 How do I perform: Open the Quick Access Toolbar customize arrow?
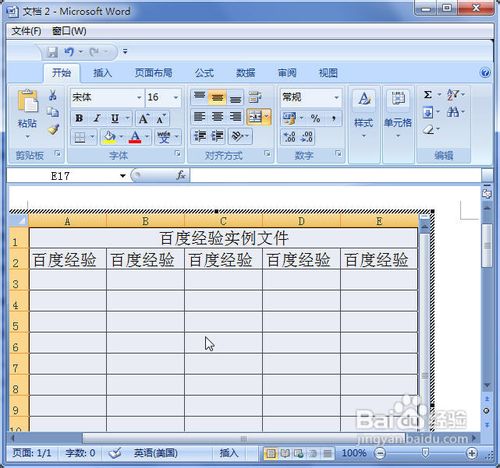pyautogui.click(x=125, y=52)
